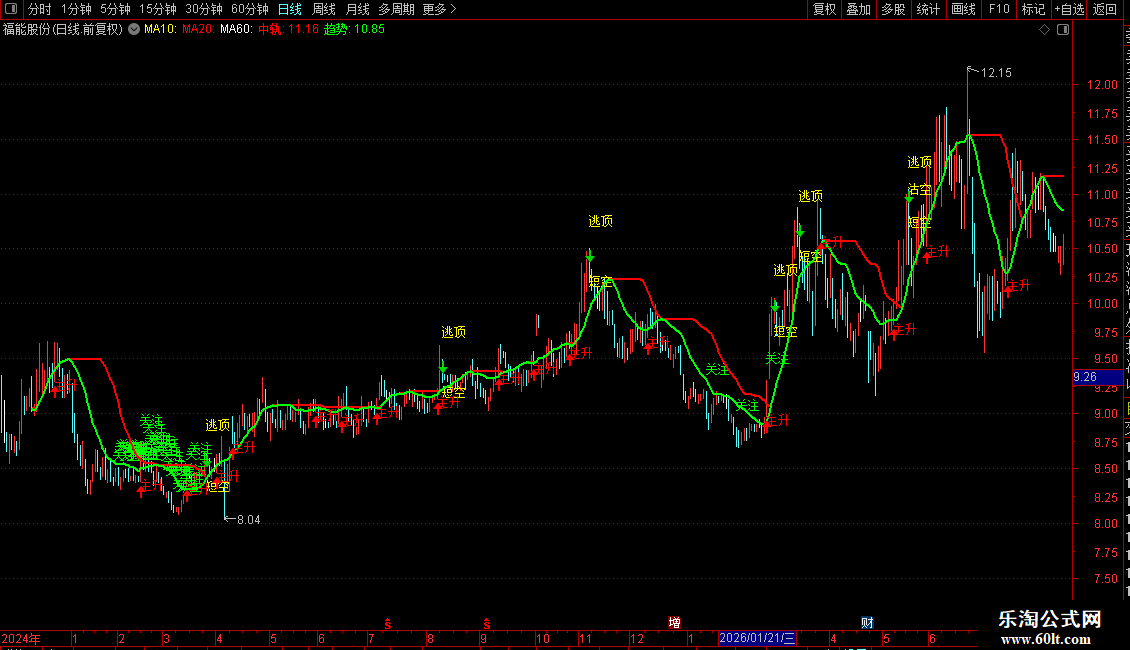Screen dimensions: 1130x650
Task: Select the 周线 weekly chart tab
Action: coord(324,9)
